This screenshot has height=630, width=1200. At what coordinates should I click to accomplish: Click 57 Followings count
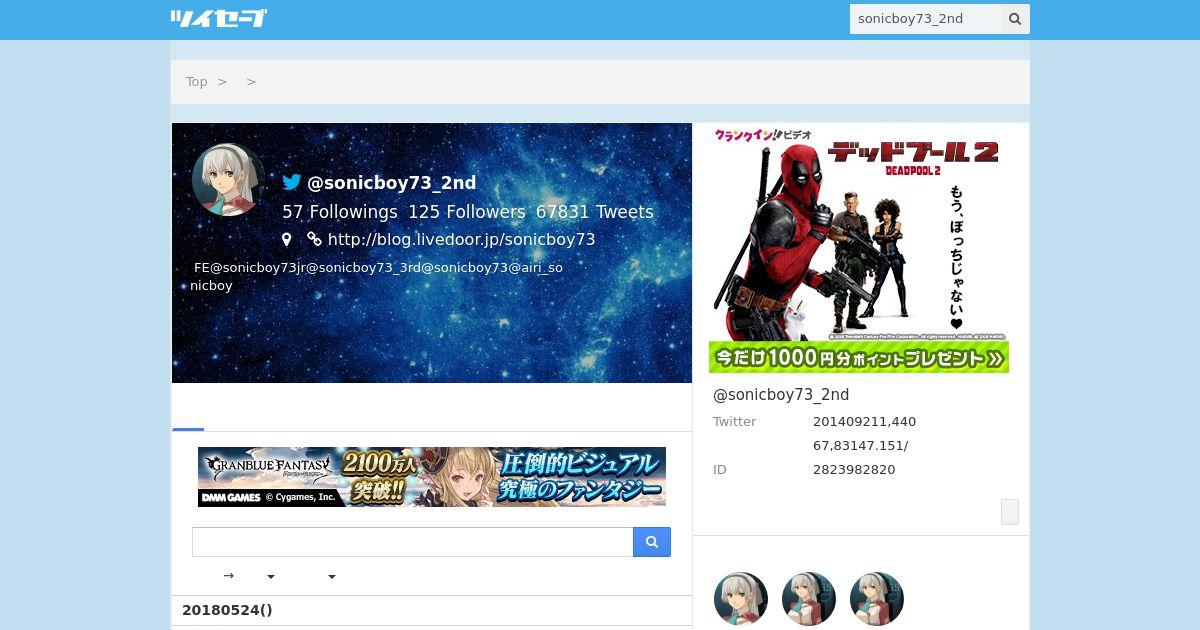click(x=340, y=212)
